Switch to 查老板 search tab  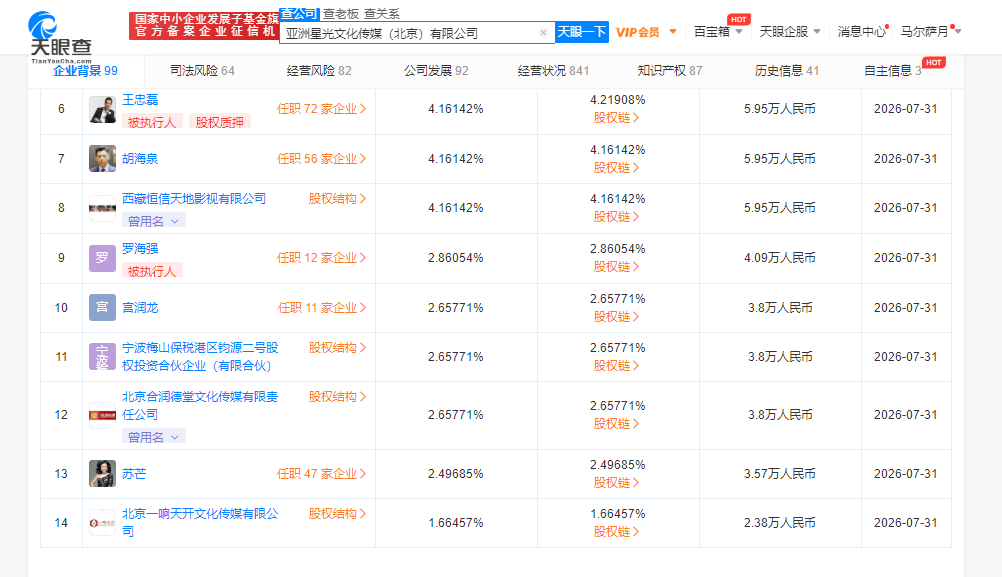pos(341,14)
